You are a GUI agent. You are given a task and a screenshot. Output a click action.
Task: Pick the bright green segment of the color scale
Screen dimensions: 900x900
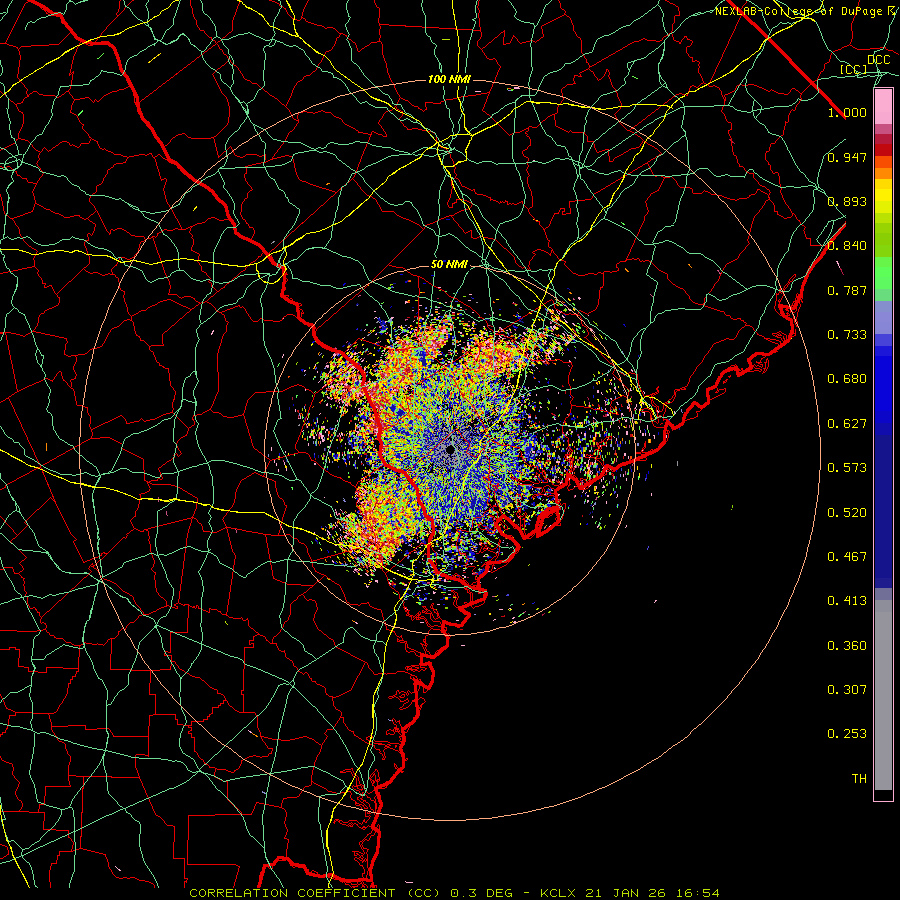[x=883, y=273]
